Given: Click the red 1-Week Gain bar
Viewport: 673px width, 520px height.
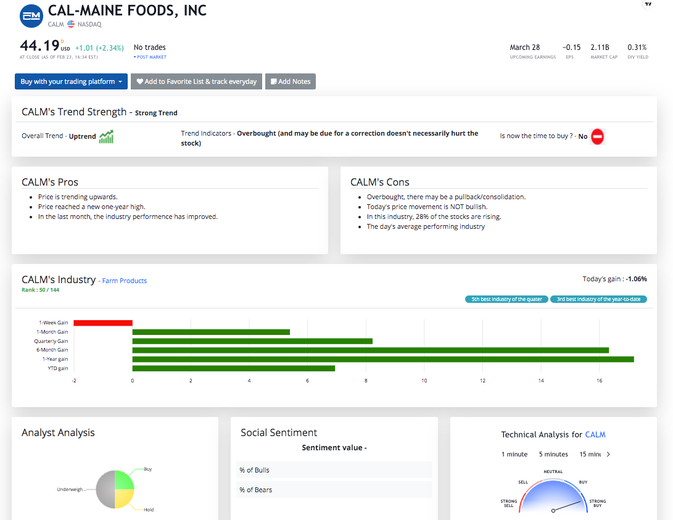Looking at the screenshot, I should 103,323.
